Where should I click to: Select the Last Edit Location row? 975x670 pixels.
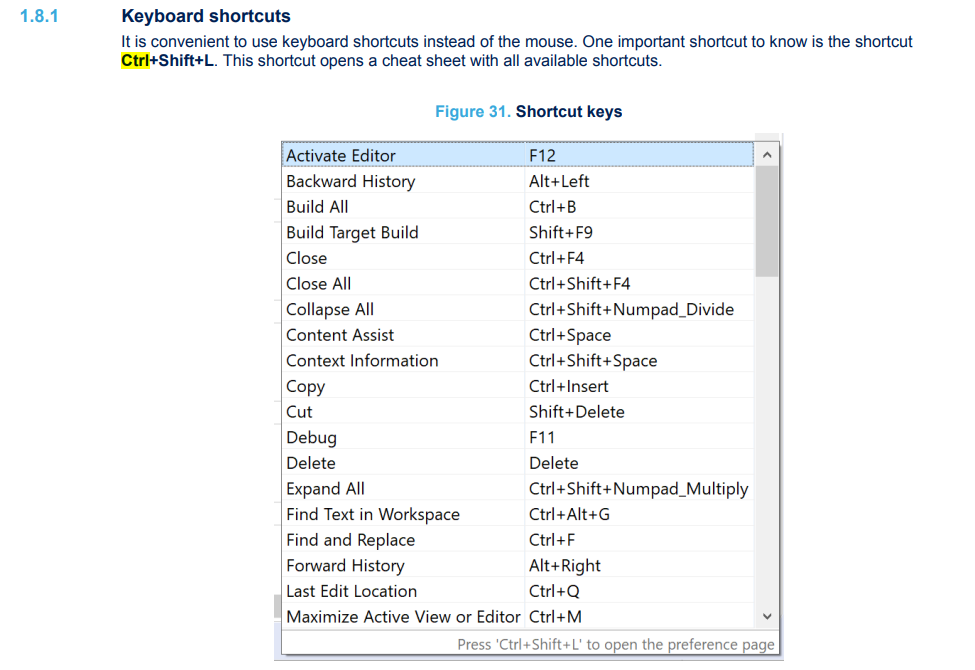pos(351,592)
